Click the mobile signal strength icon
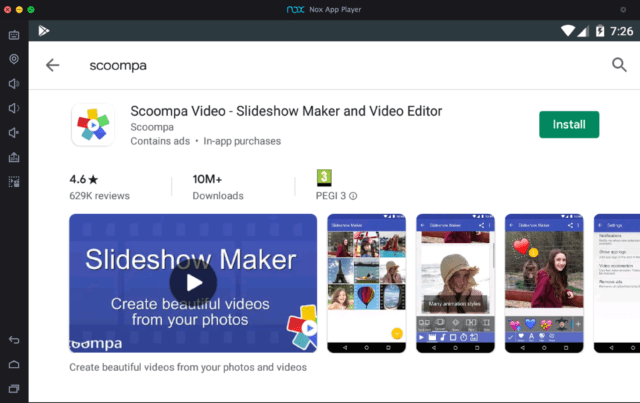This screenshot has width=640, height=403. 583,31
